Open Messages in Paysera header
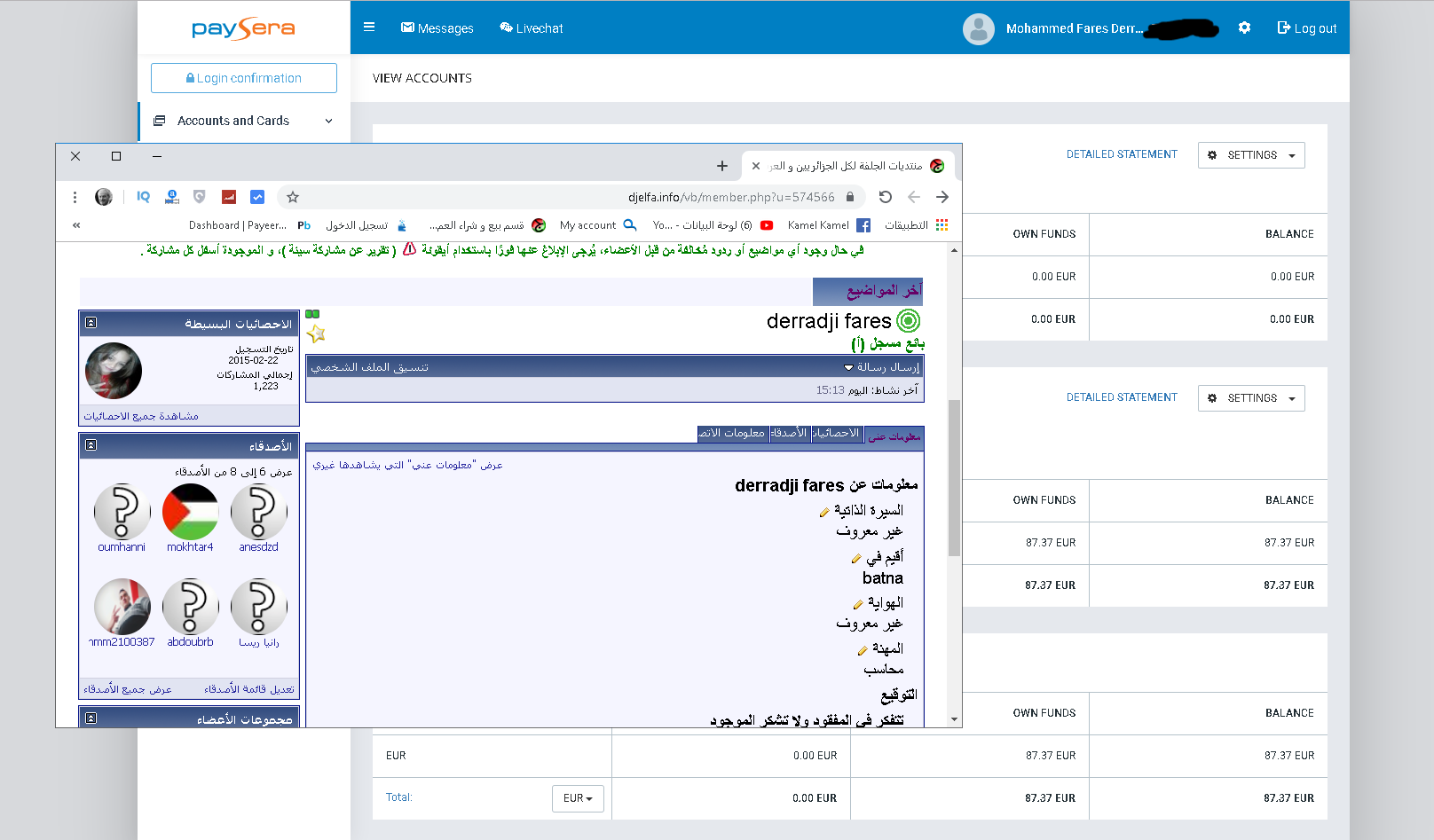Viewport: 1434px width, 840px height. [437, 28]
